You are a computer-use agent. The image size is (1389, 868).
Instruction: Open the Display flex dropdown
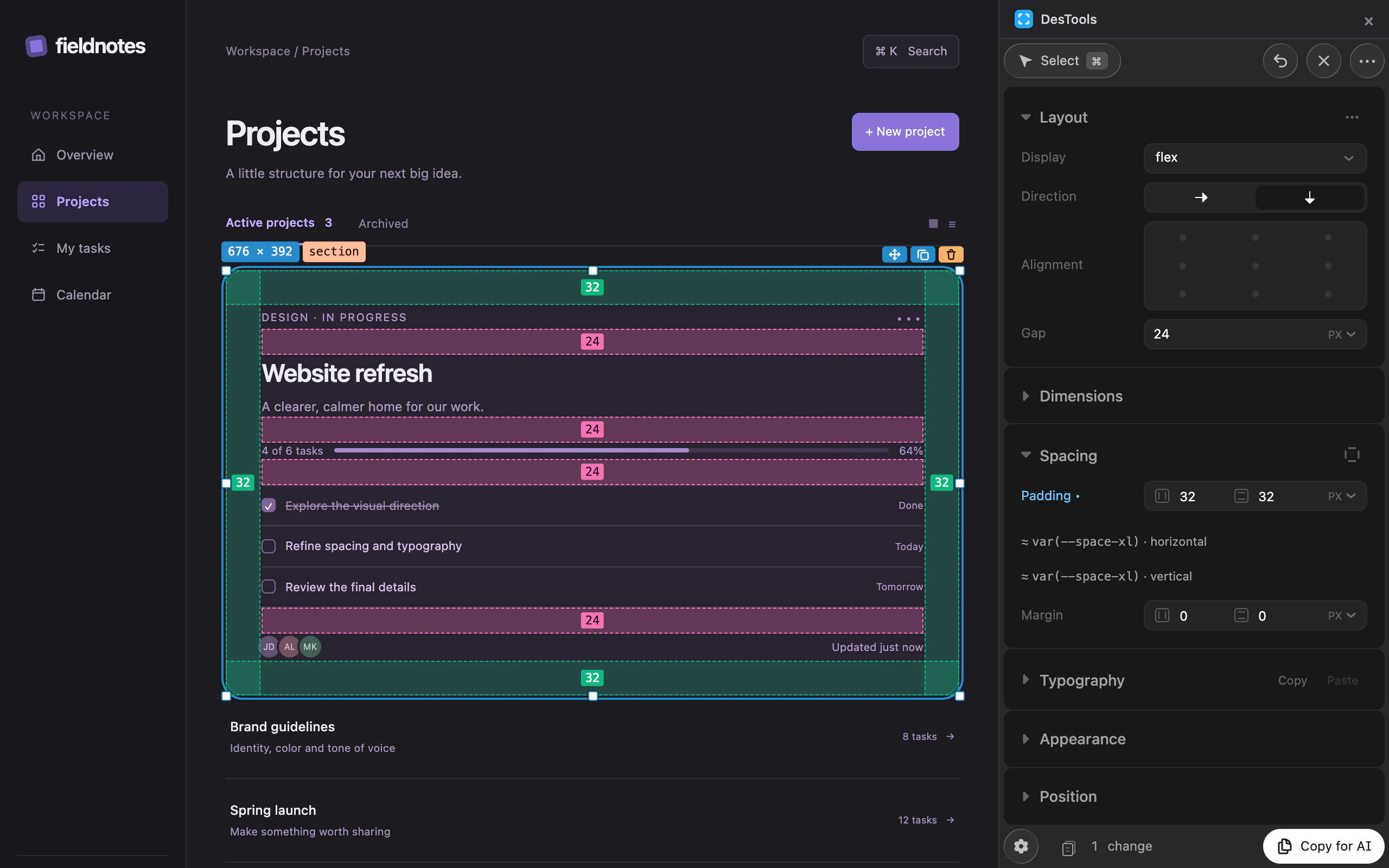pos(1256,158)
